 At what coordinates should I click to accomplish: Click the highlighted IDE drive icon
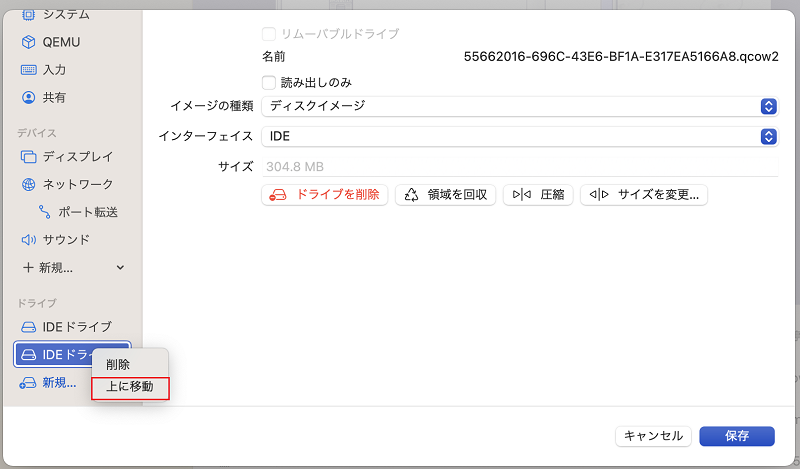29,355
